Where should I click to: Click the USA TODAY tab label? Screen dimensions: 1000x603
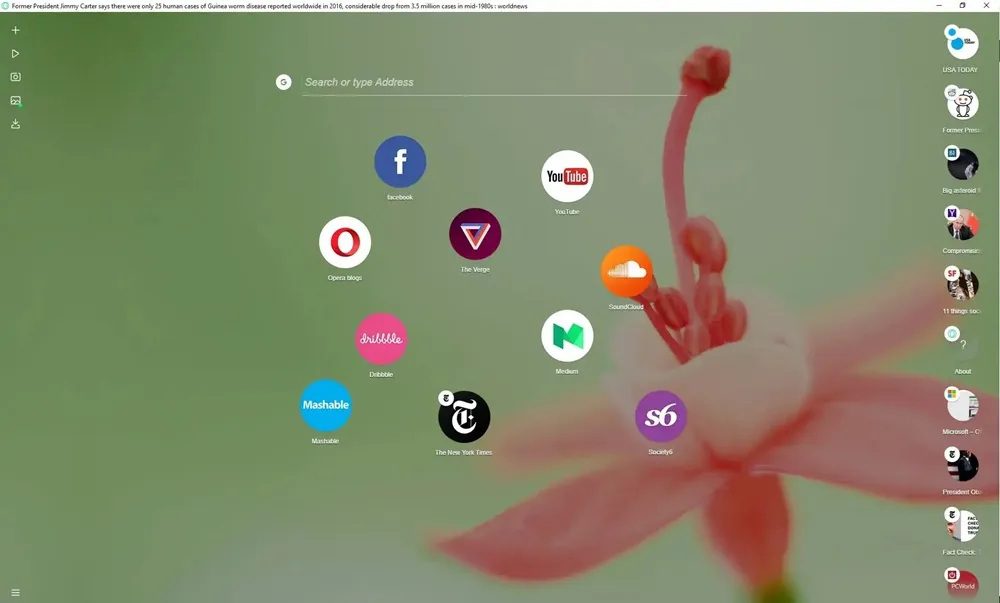point(960,70)
